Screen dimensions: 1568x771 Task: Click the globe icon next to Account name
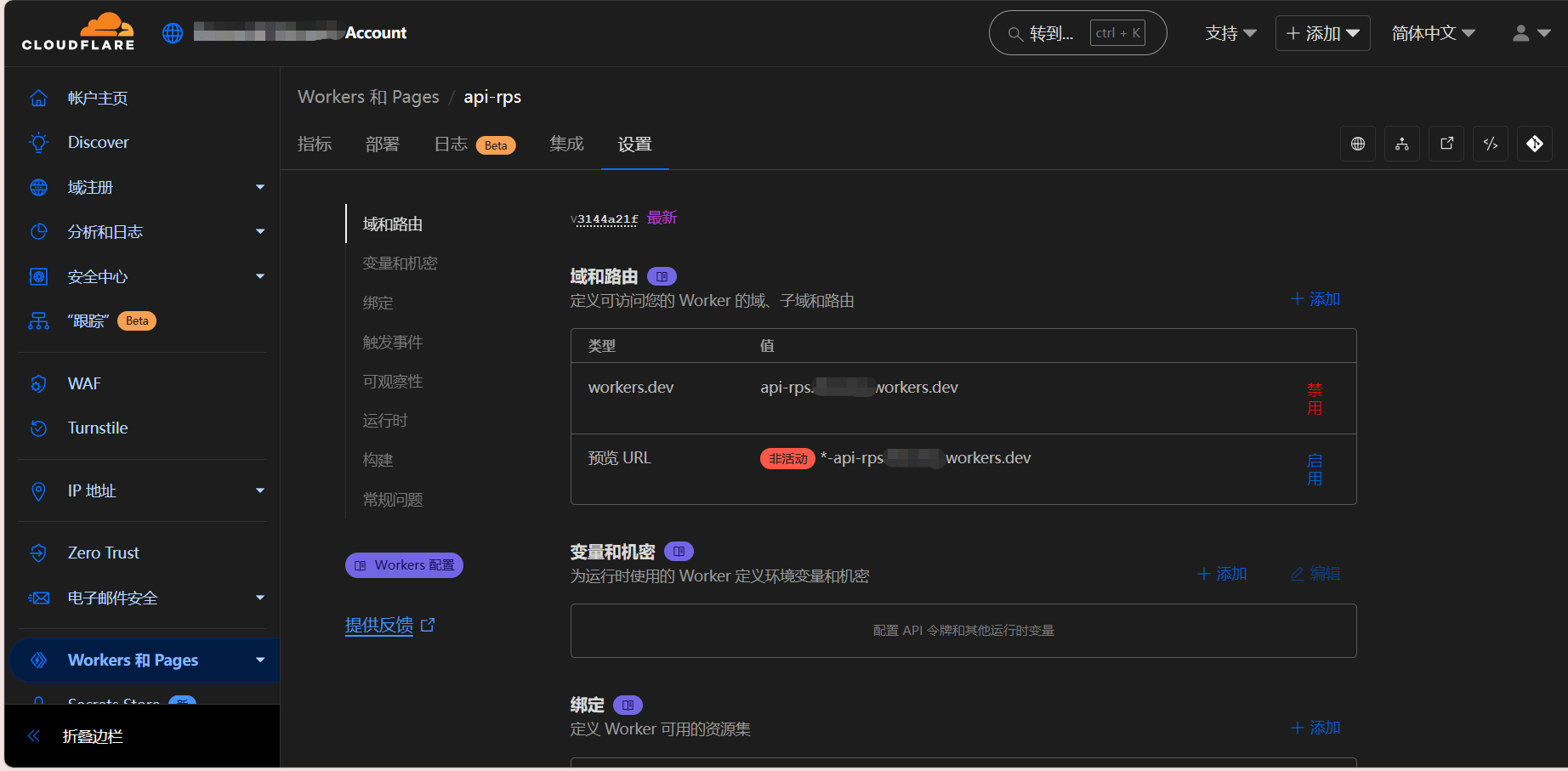(x=173, y=33)
